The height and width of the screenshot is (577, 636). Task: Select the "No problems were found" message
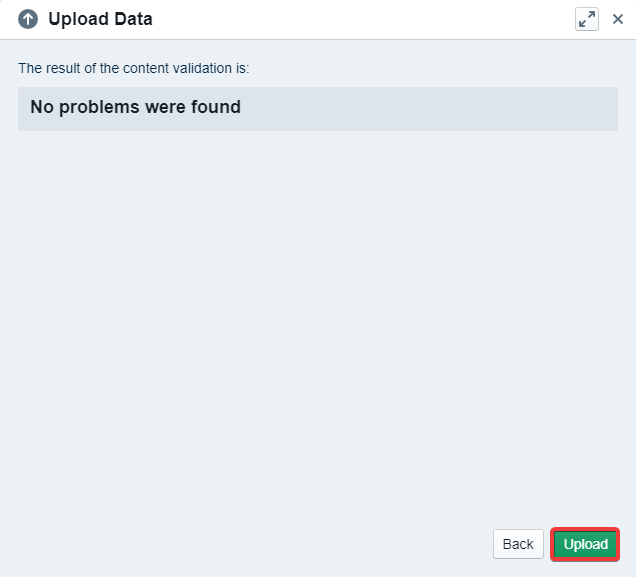[135, 107]
